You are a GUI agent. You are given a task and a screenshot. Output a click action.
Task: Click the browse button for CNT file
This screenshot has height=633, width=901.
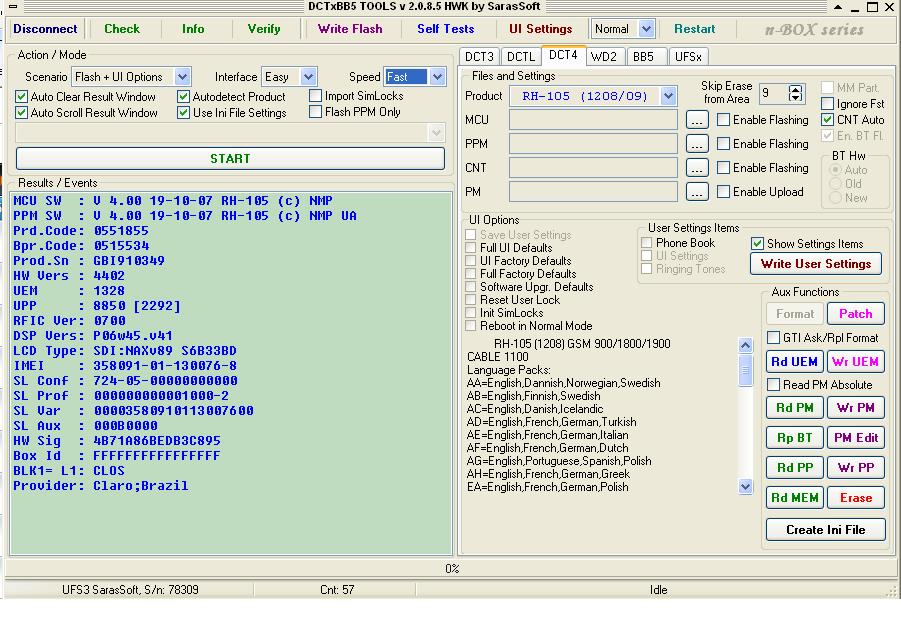(697, 168)
